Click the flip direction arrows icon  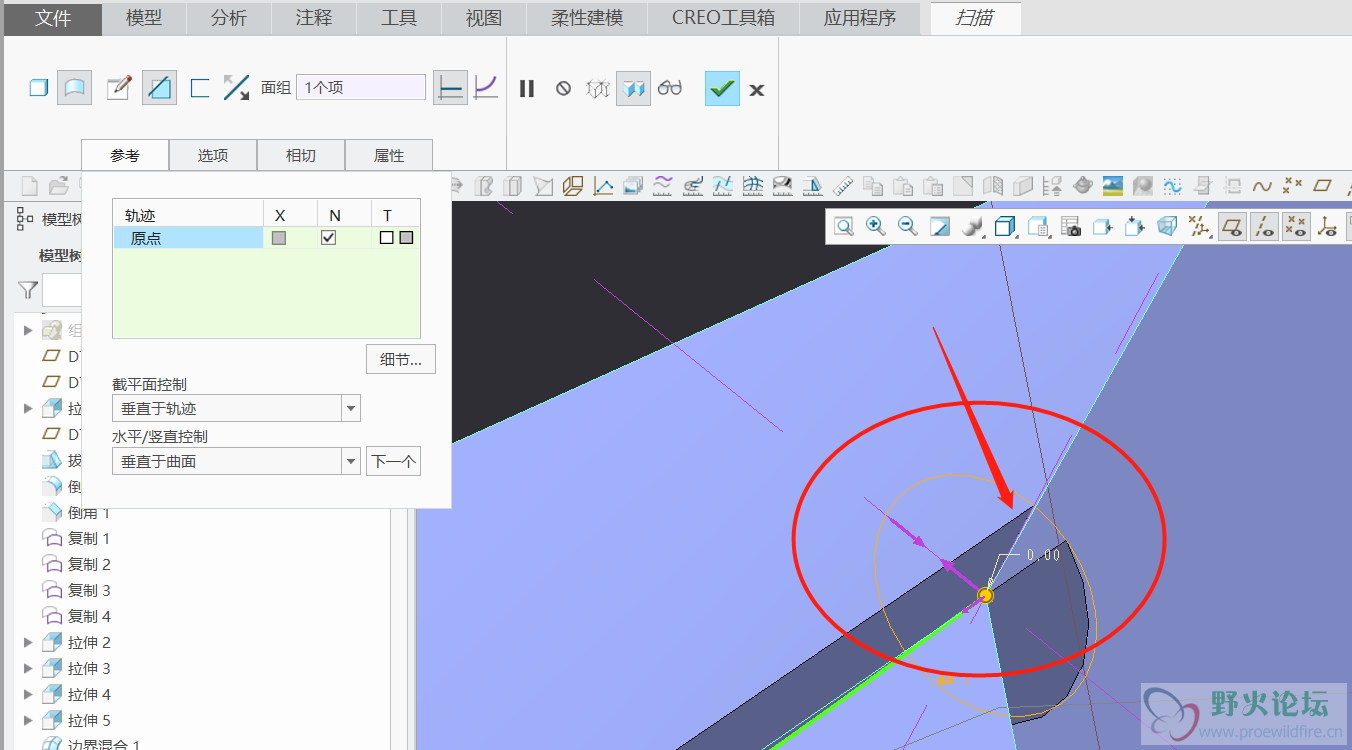pos(236,88)
